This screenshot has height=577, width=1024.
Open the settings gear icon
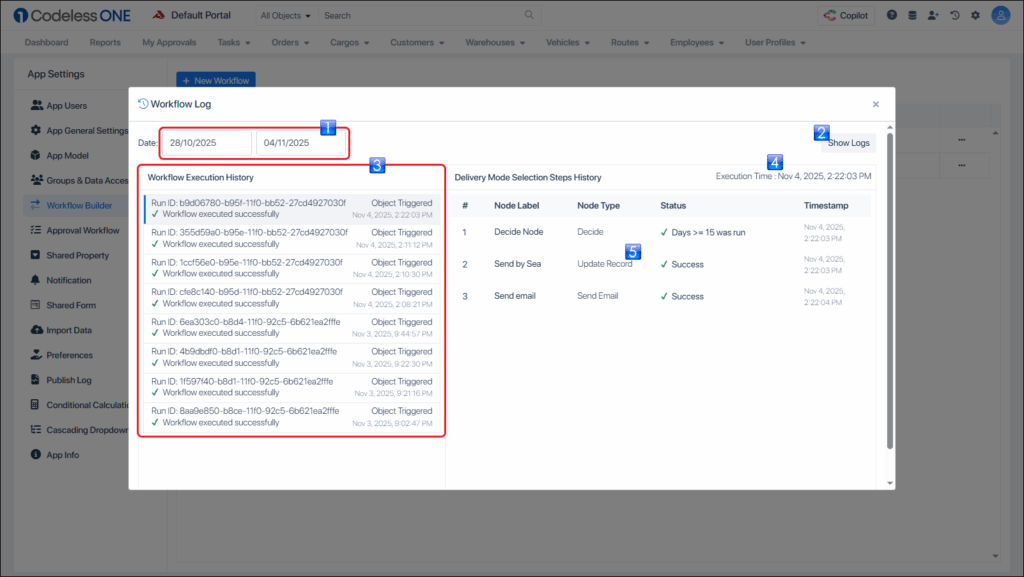pos(975,16)
